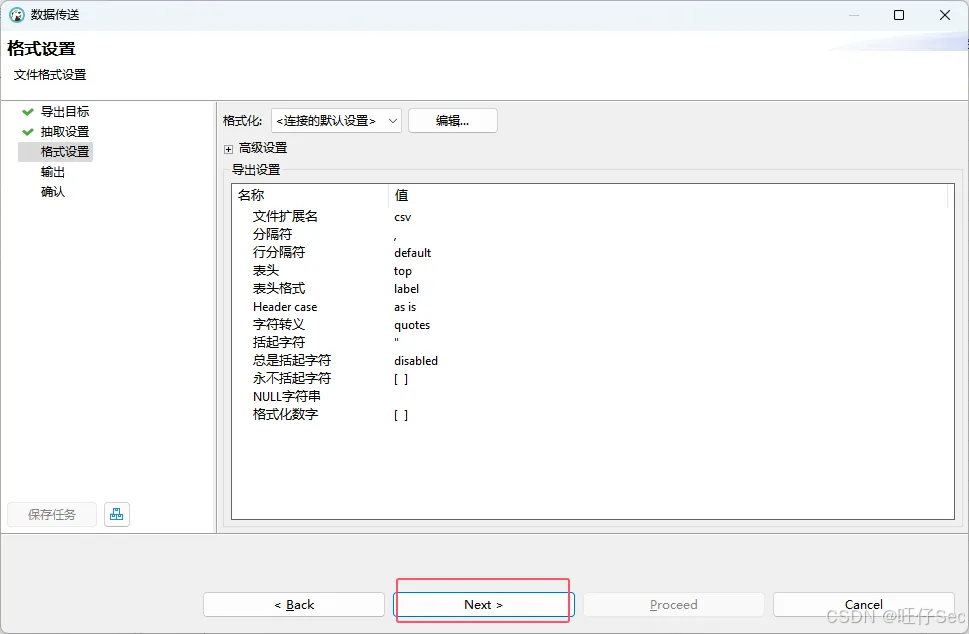Select the 输出 wizard step
This screenshot has width=969, height=634.
53,172
